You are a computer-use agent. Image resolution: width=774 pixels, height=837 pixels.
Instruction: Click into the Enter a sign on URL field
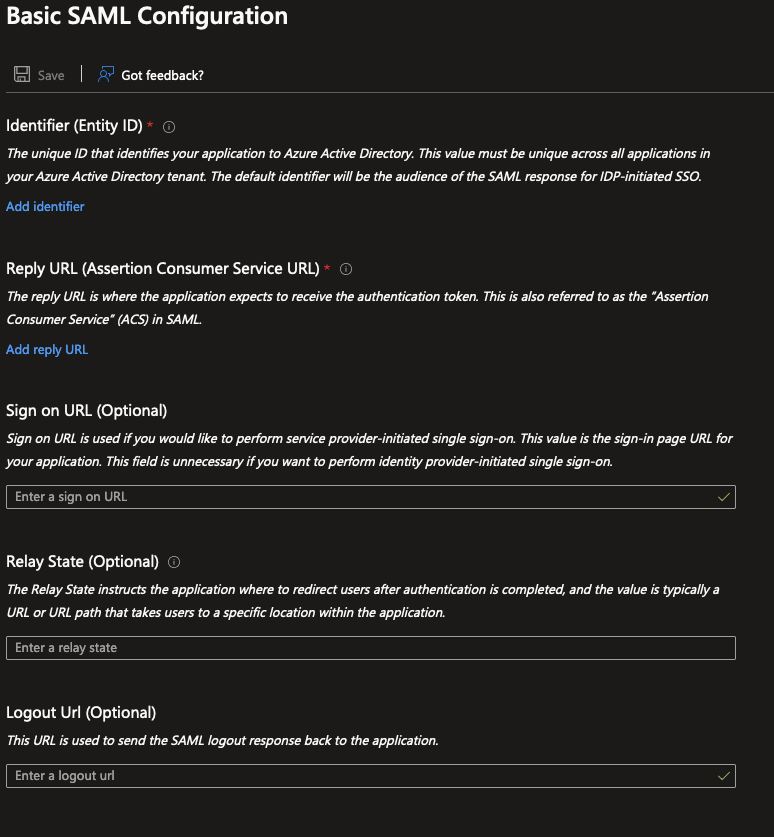coord(300,496)
